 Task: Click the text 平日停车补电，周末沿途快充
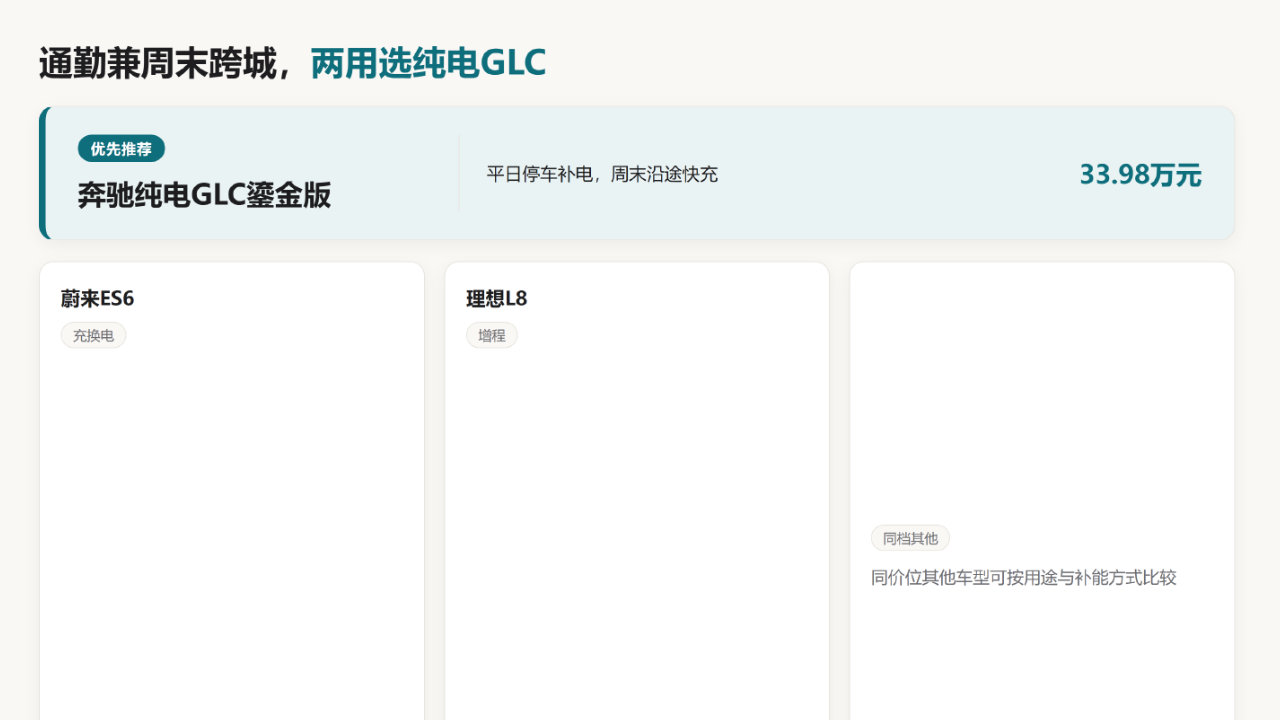[602, 174]
